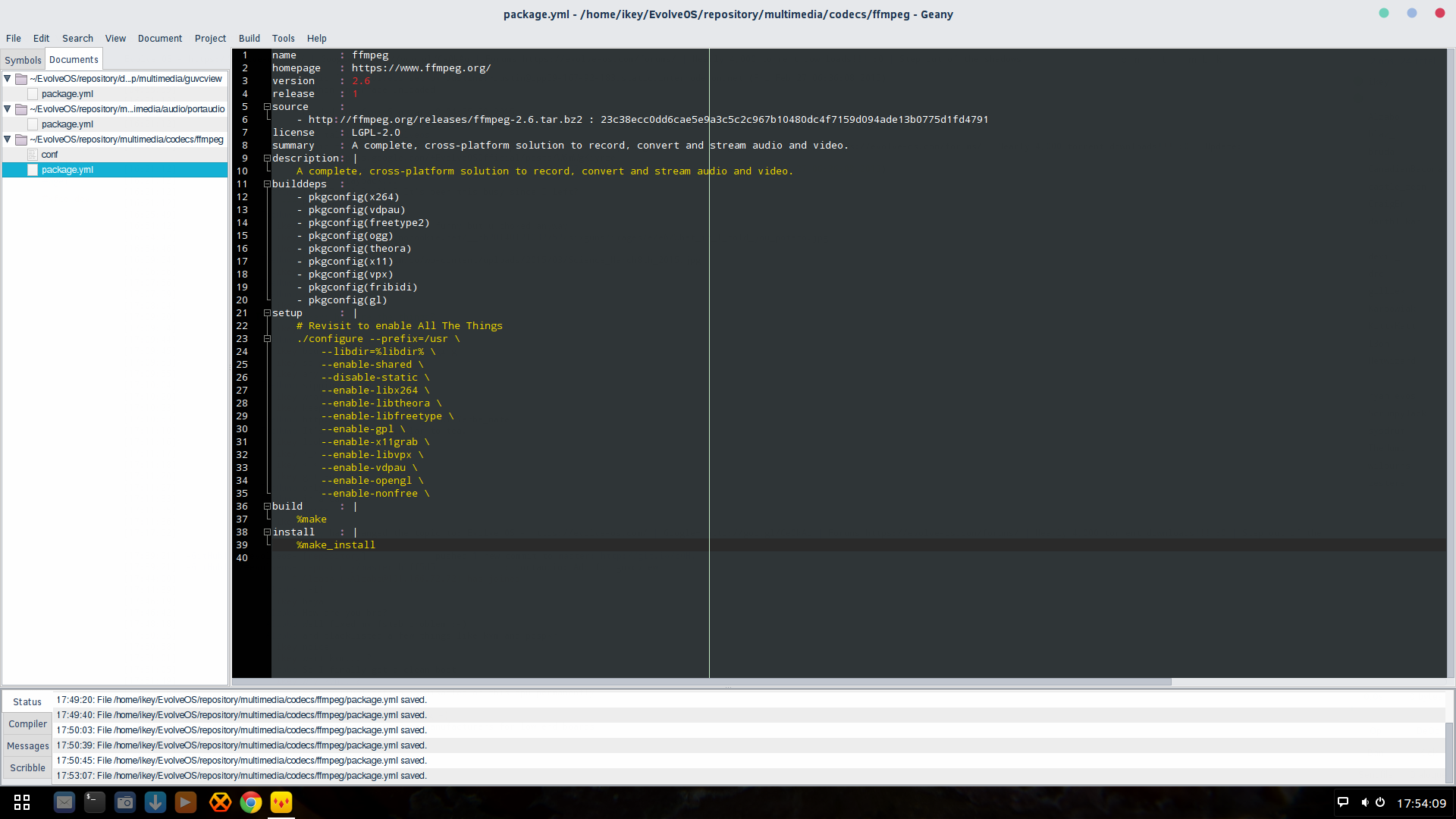Collapse the guvcview folder in document tree
This screenshot has height=819, width=1456.
point(8,78)
